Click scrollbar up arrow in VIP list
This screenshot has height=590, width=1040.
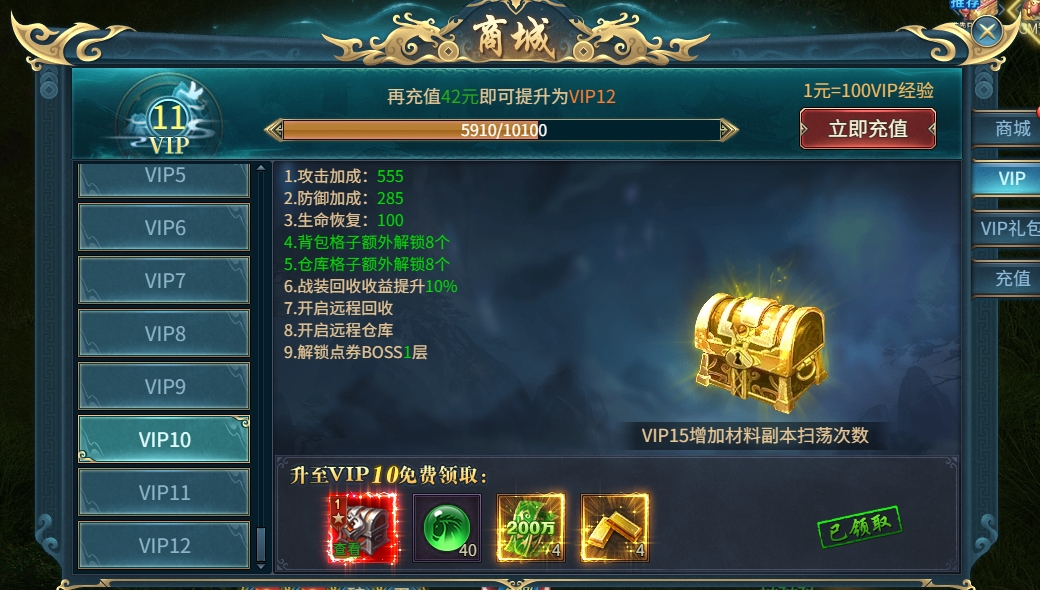coord(261,168)
